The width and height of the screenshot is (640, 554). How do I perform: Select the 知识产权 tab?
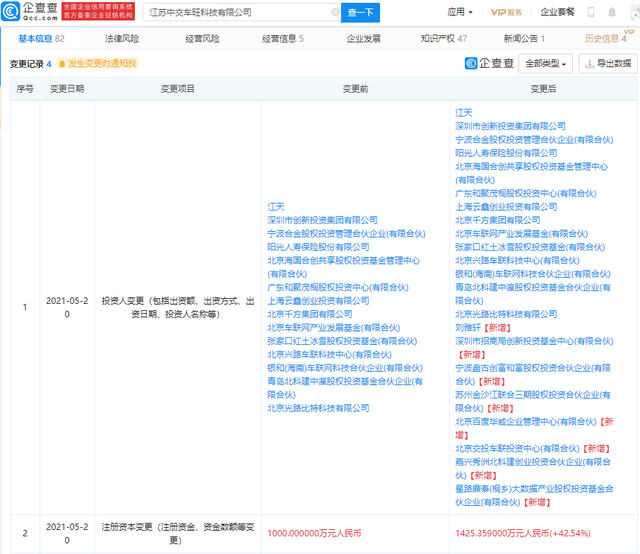[442, 38]
